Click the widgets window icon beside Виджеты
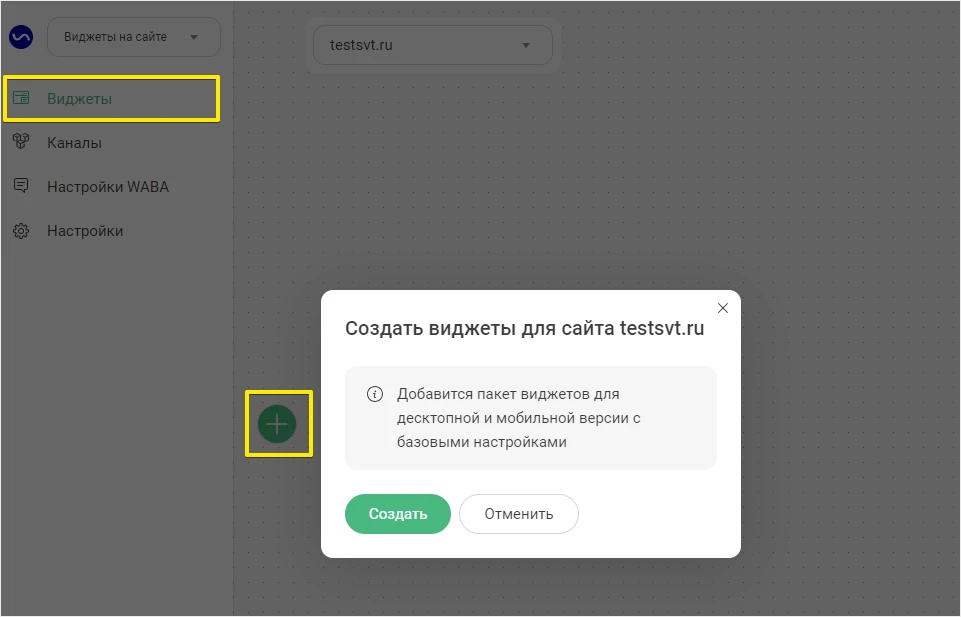961x617 pixels. click(21, 98)
